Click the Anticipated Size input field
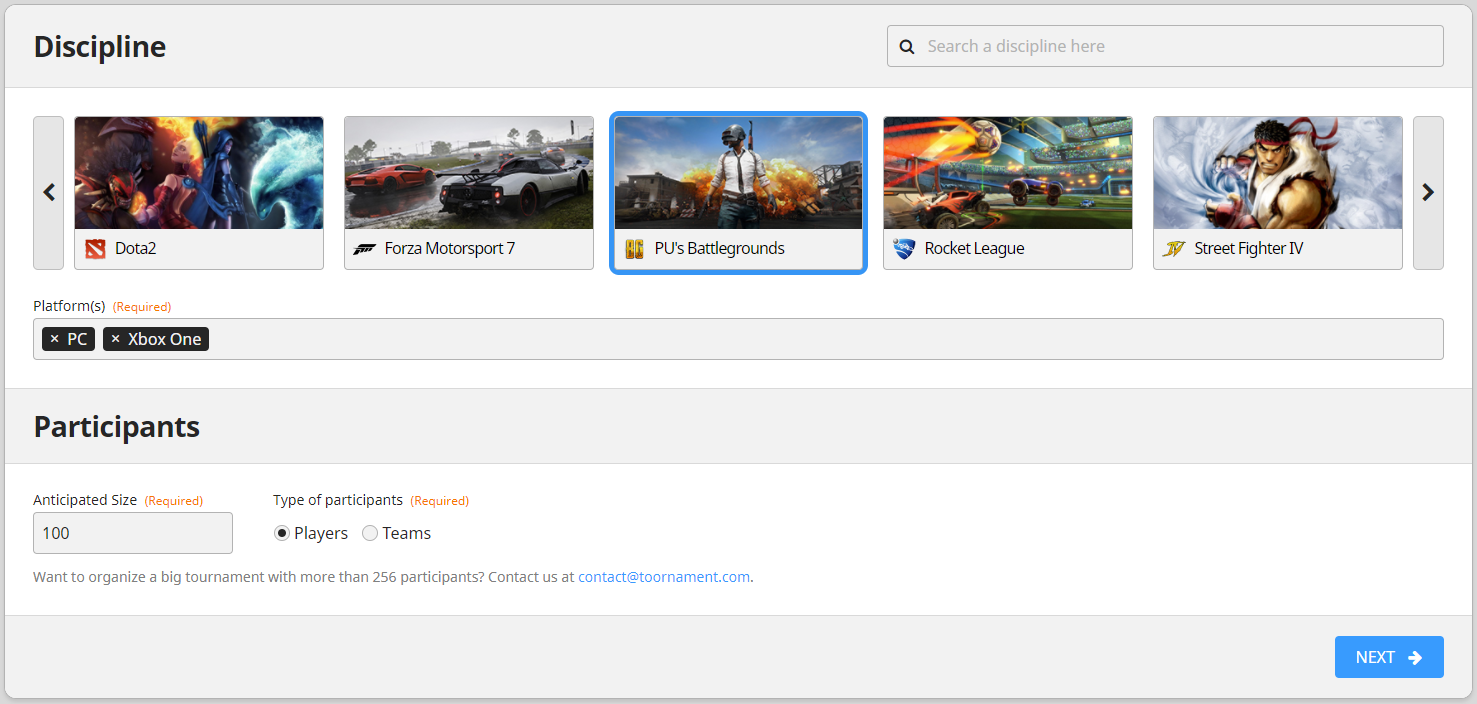The height and width of the screenshot is (704, 1477). pos(133,533)
